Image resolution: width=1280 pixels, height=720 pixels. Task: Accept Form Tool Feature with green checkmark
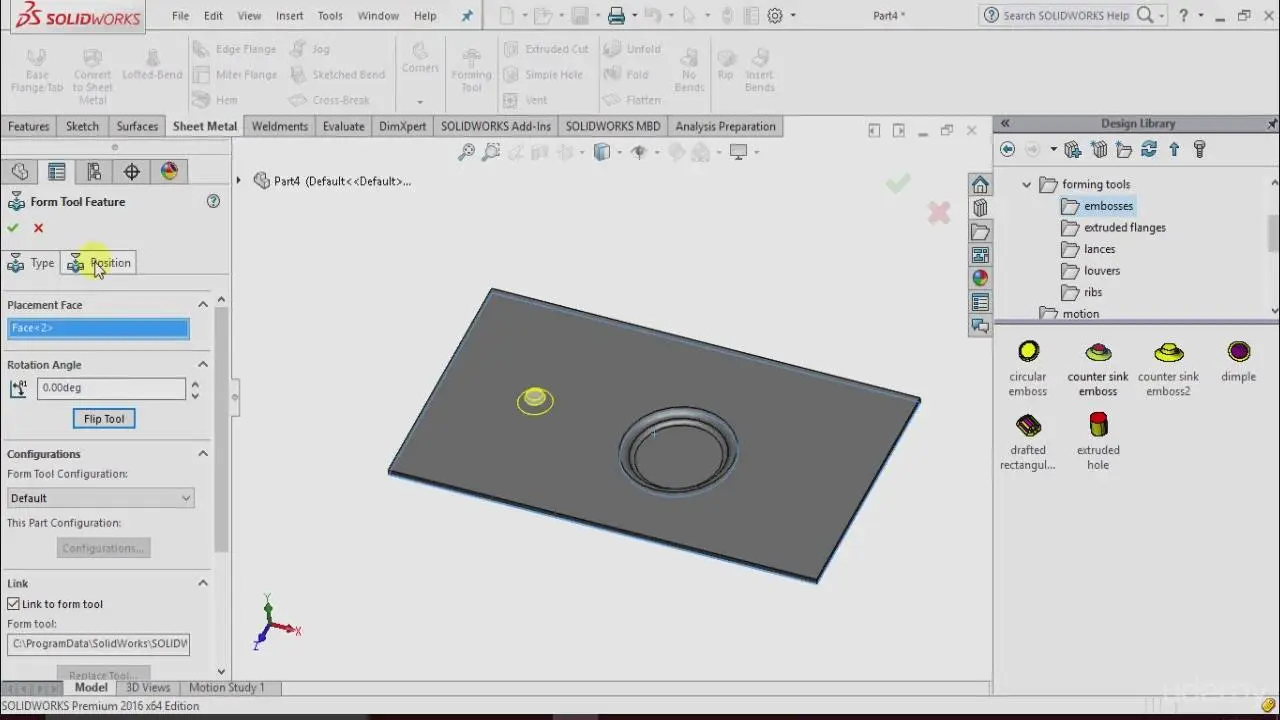click(13, 228)
